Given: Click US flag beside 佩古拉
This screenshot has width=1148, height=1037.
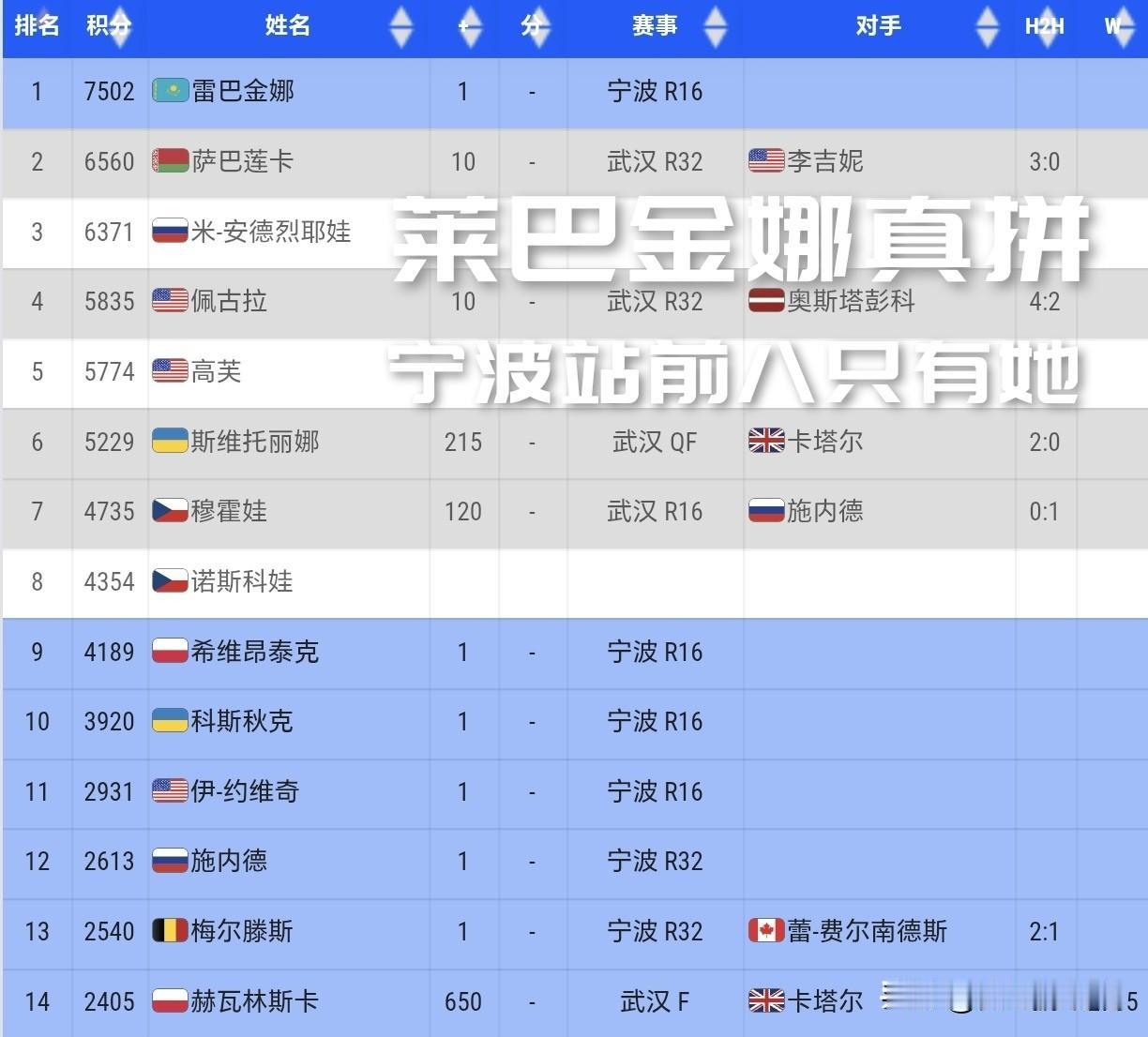Looking at the screenshot, I should pos(171,301).
